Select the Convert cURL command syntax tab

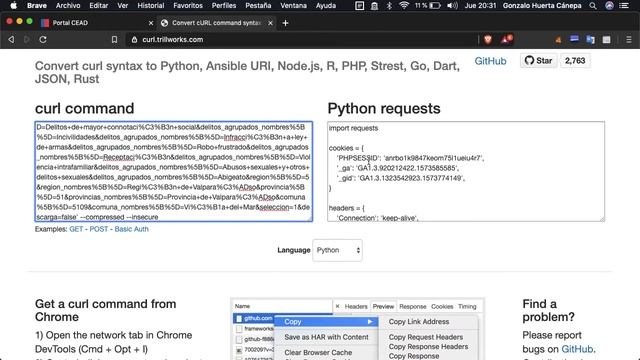tap(217, 23)
